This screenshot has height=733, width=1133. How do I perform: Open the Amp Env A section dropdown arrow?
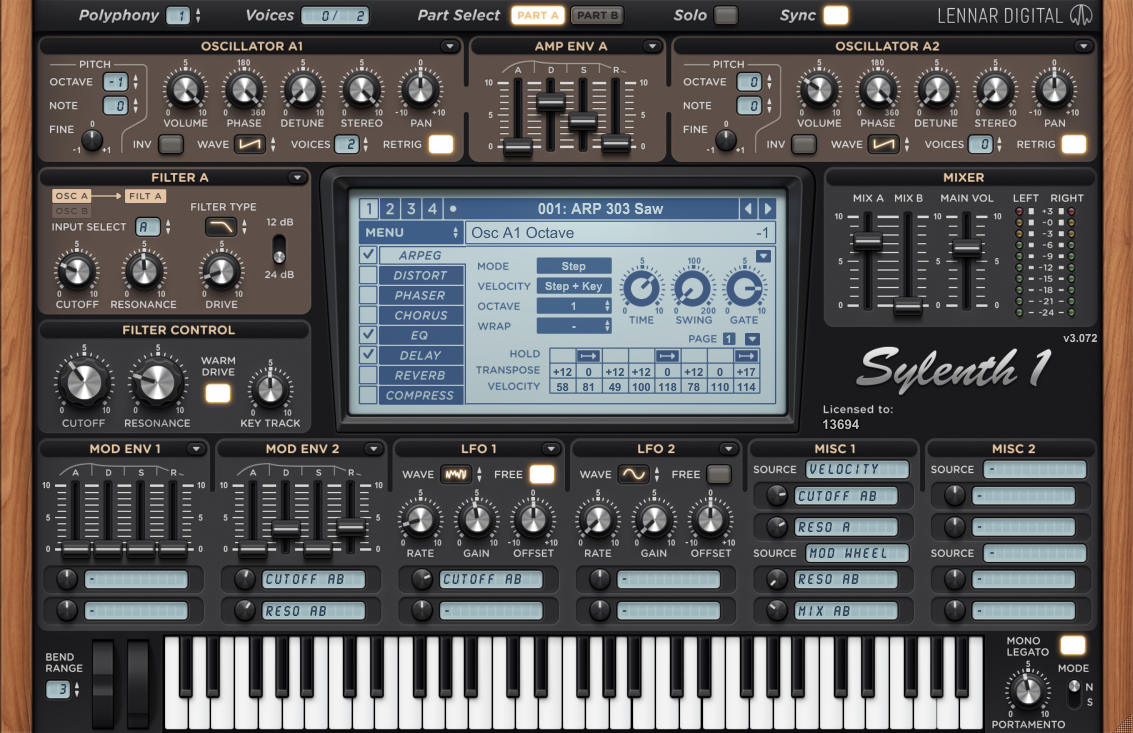652,46
